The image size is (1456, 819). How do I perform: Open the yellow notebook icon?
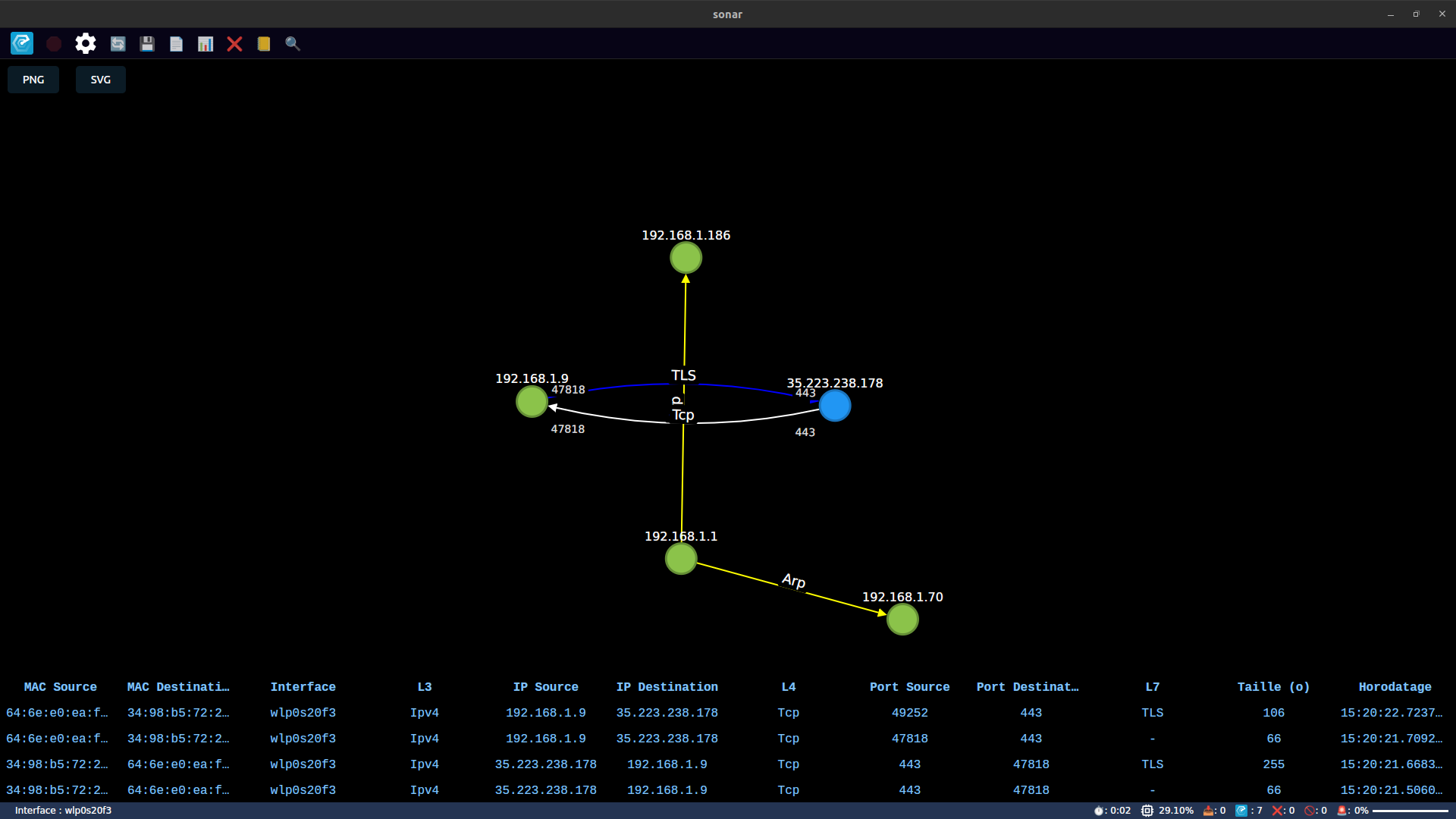pos(264,44)
